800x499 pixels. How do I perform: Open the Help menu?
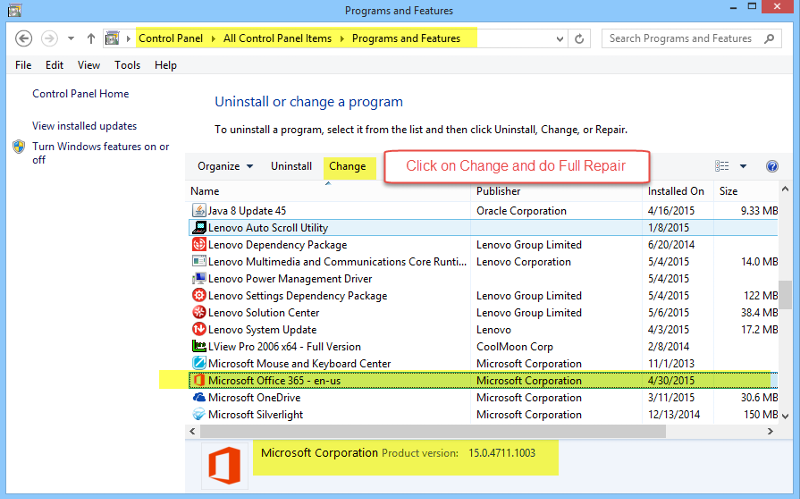[x=165, y=65]
